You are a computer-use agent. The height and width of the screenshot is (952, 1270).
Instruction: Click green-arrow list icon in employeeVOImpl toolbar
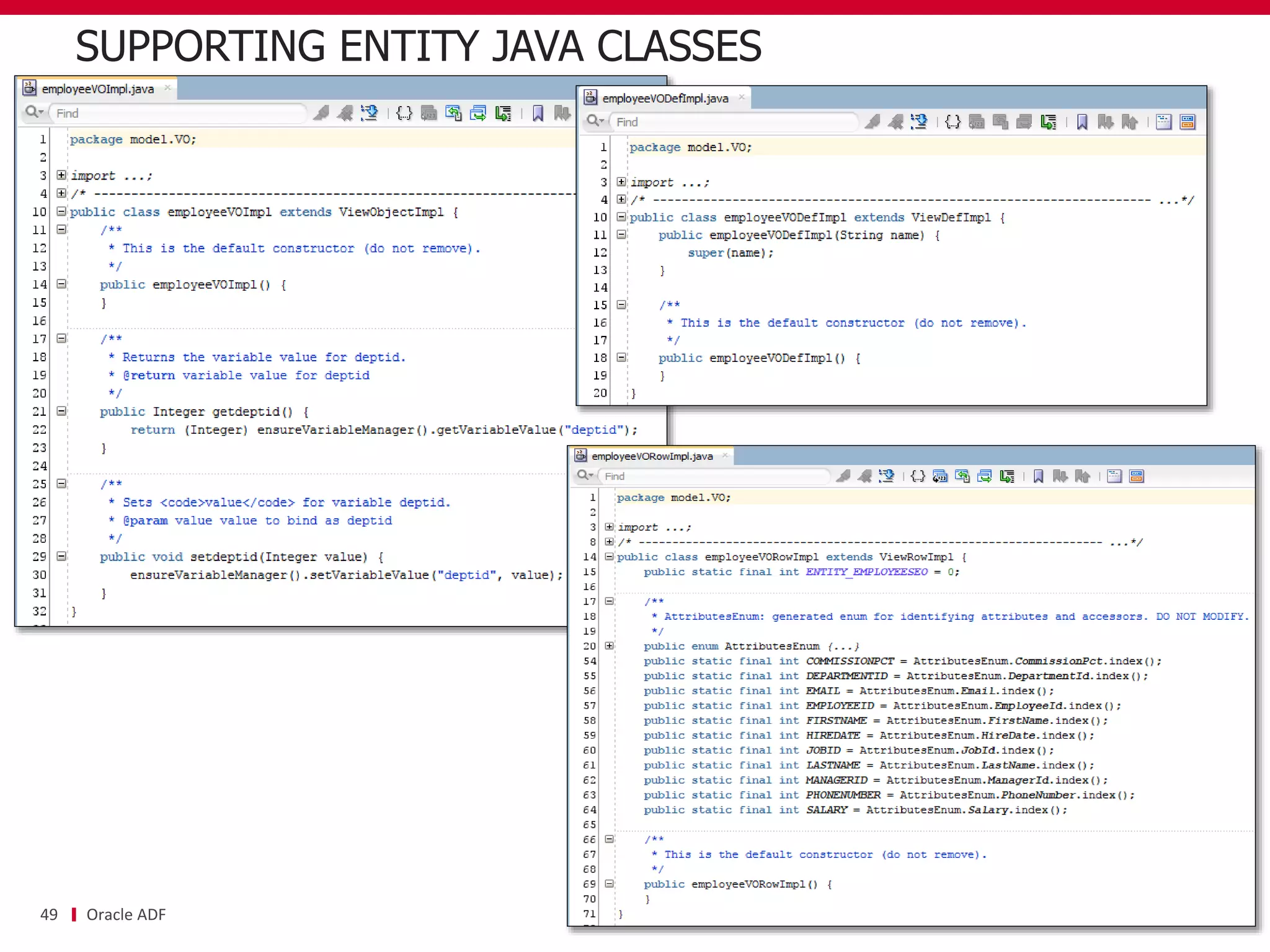(503, 113)
